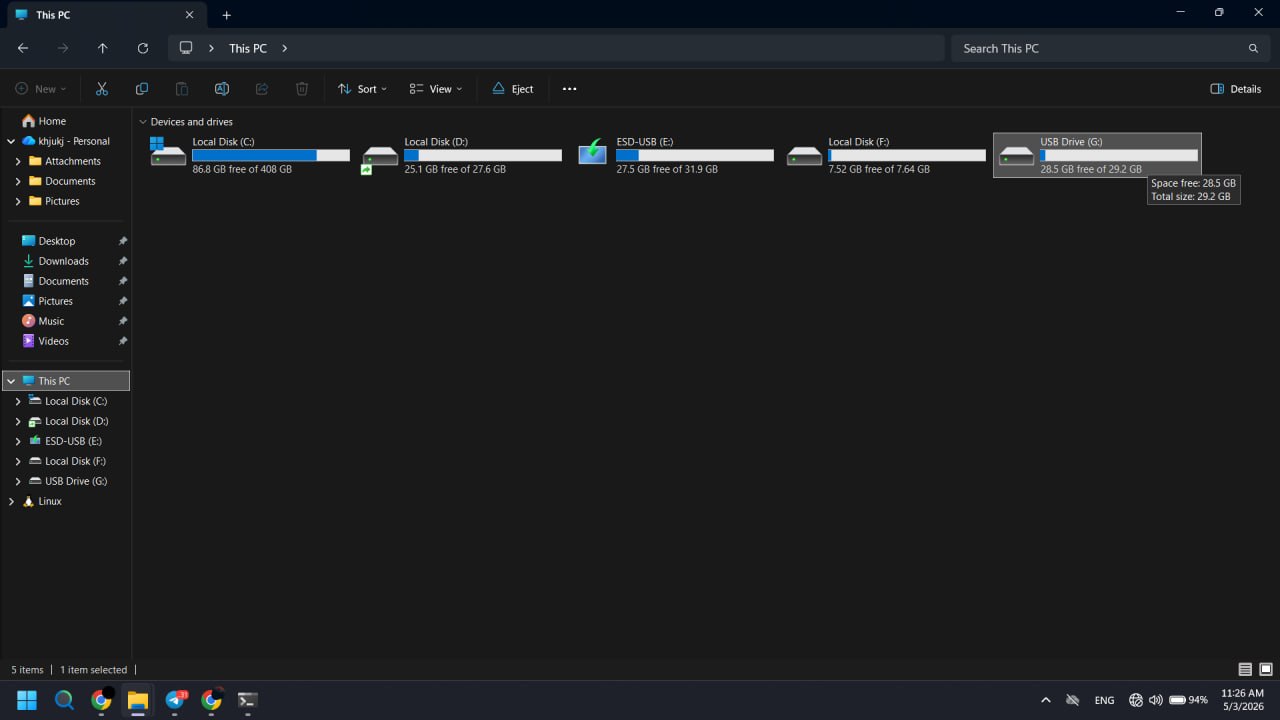Add a new tab

click(x=227, y=15)
